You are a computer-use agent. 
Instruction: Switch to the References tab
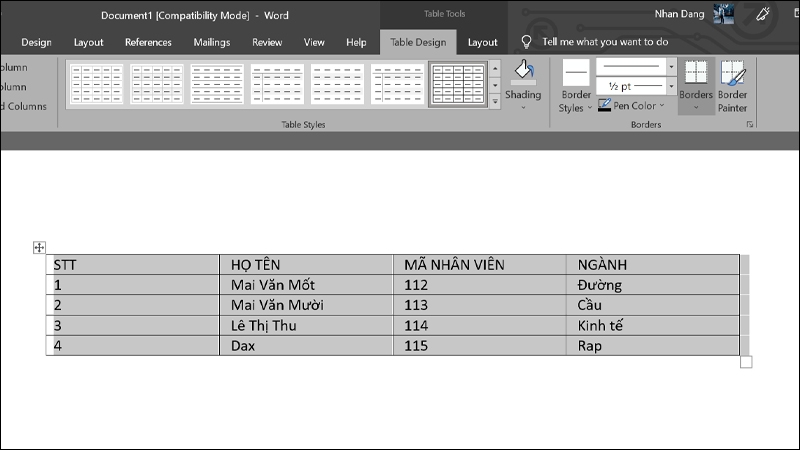click(x=148, y=42)
